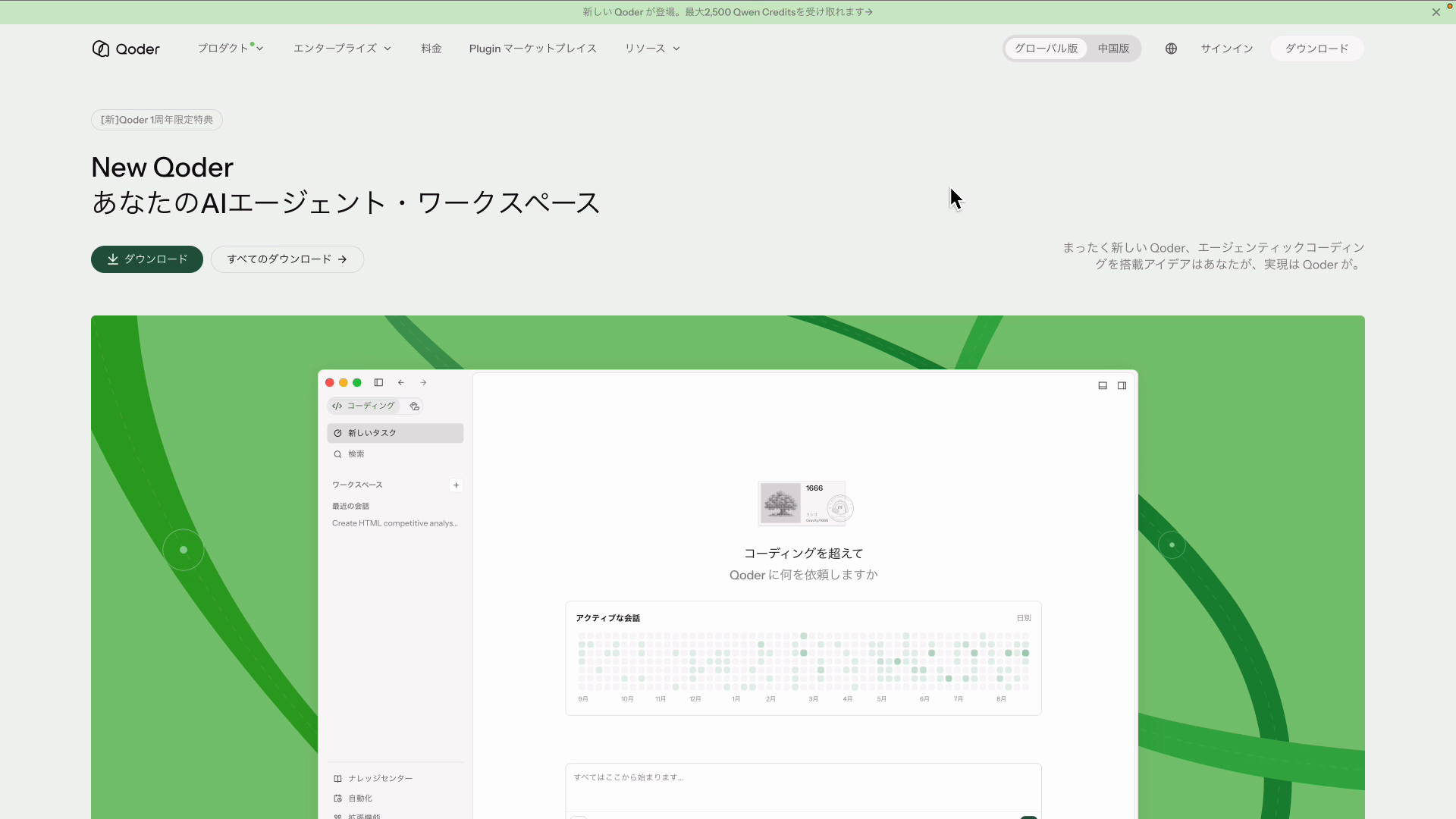Click the sidebar toggle icon in mockup window

tap(378, 382)
